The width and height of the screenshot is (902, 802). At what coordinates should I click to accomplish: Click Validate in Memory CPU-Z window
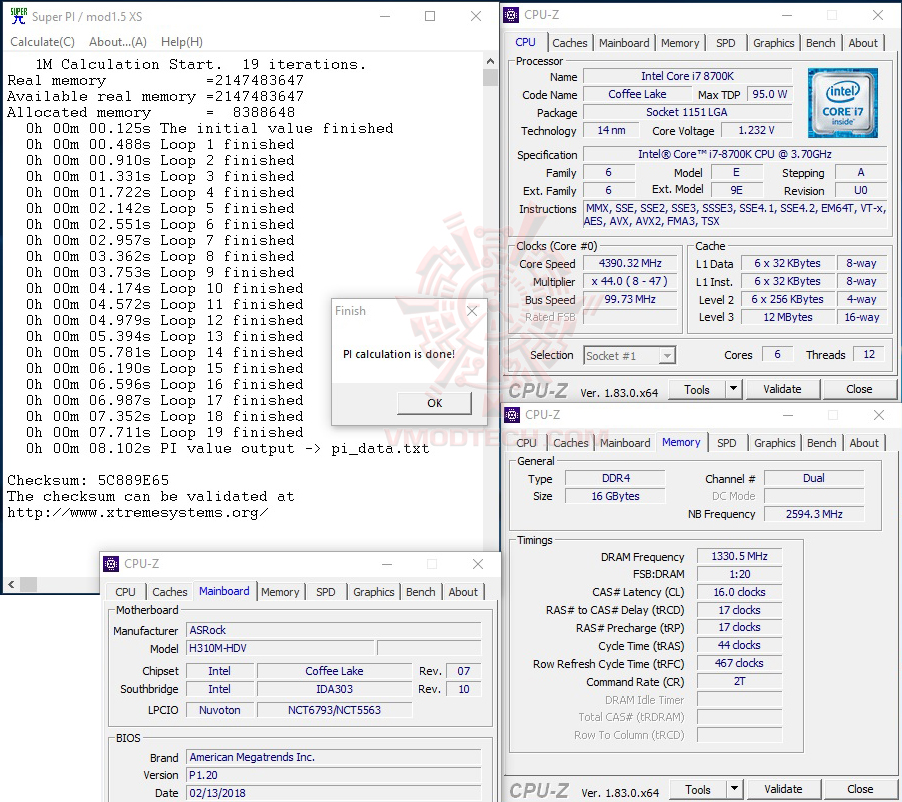coord(783,789)
